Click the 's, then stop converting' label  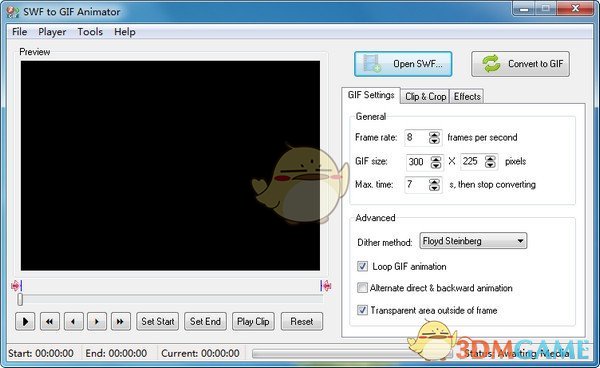[492, 184]
